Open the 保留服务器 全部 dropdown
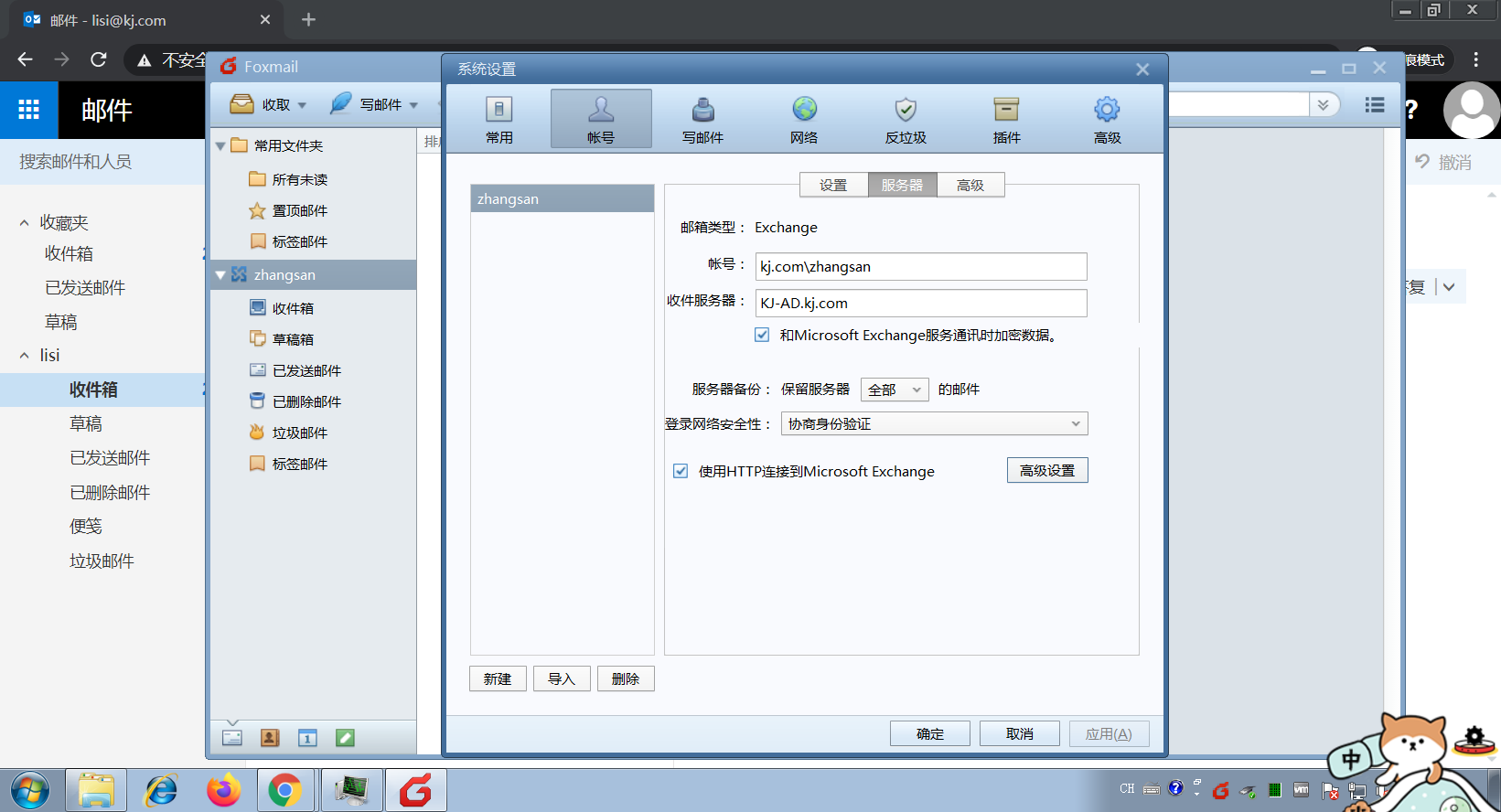This screenshot has height=812, width=1501. pyautogui.click(x=895, y=390)
